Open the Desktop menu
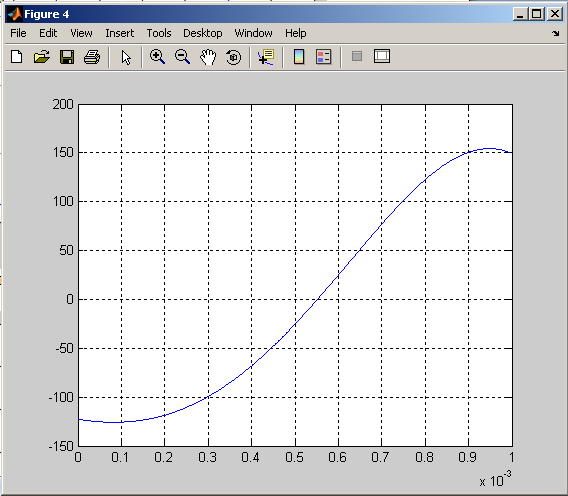Screen dimensions: 568x496 pyautogui.click(x=202, y=33)
